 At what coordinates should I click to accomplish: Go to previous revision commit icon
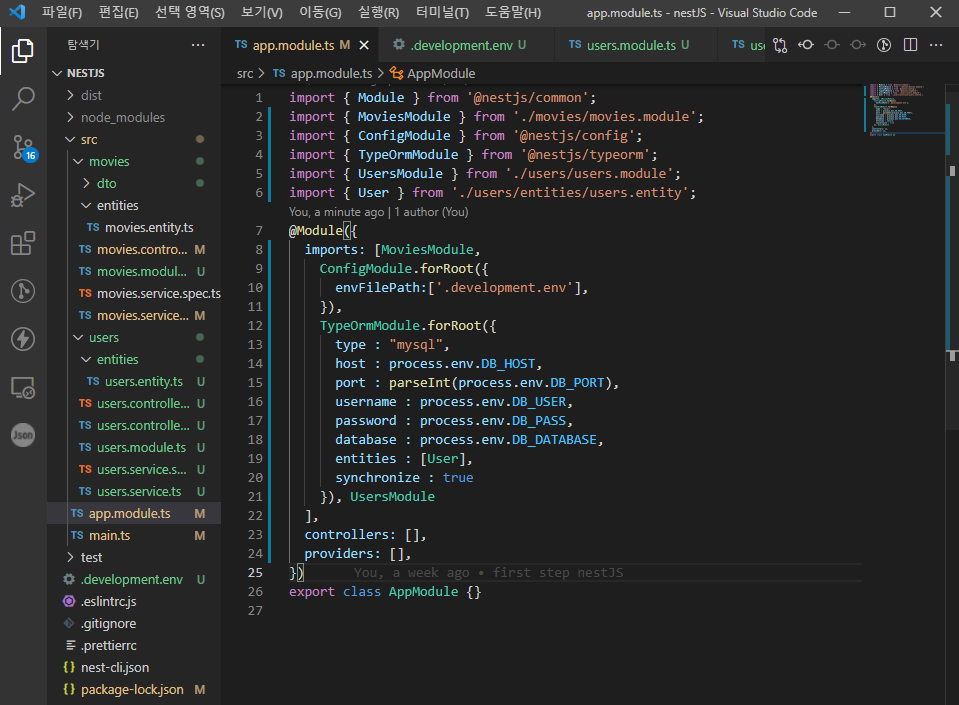[806, 45]
